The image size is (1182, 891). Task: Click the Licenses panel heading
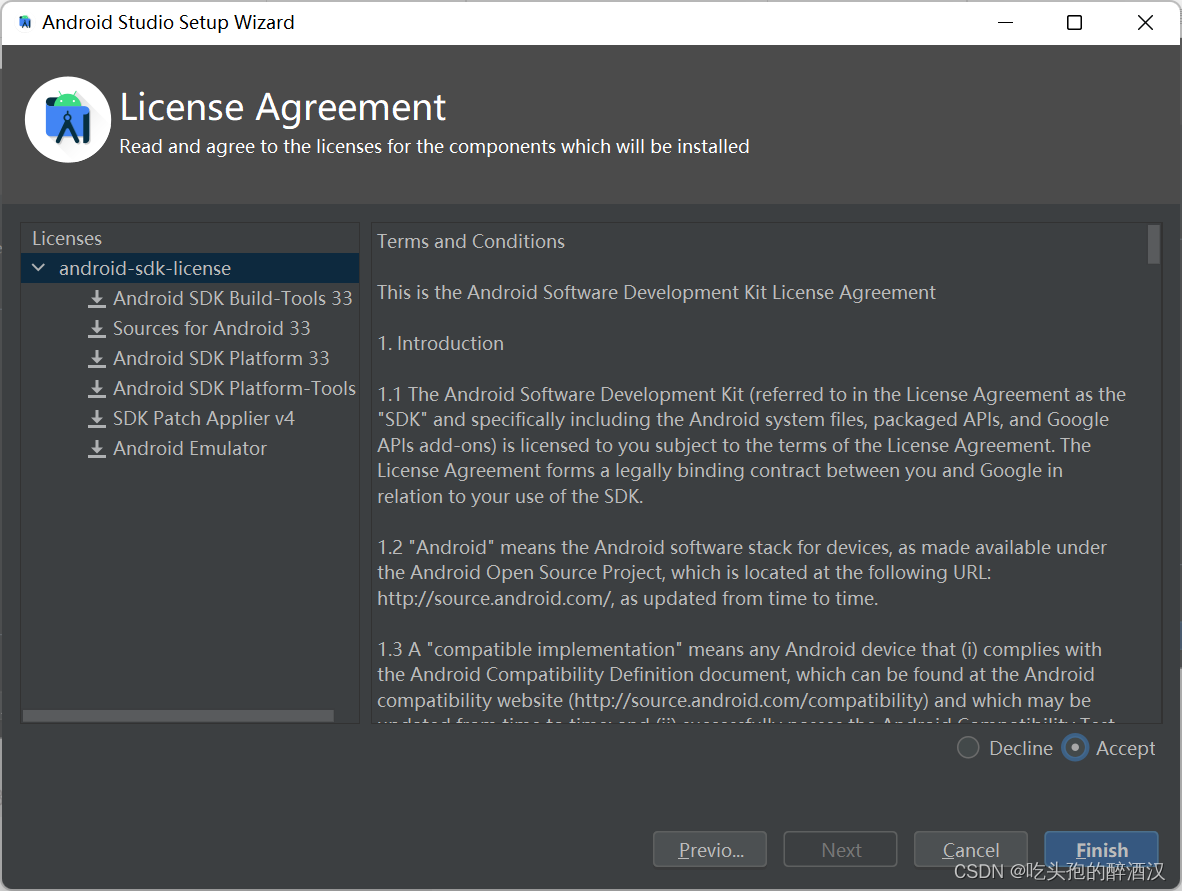pos(67,238)
